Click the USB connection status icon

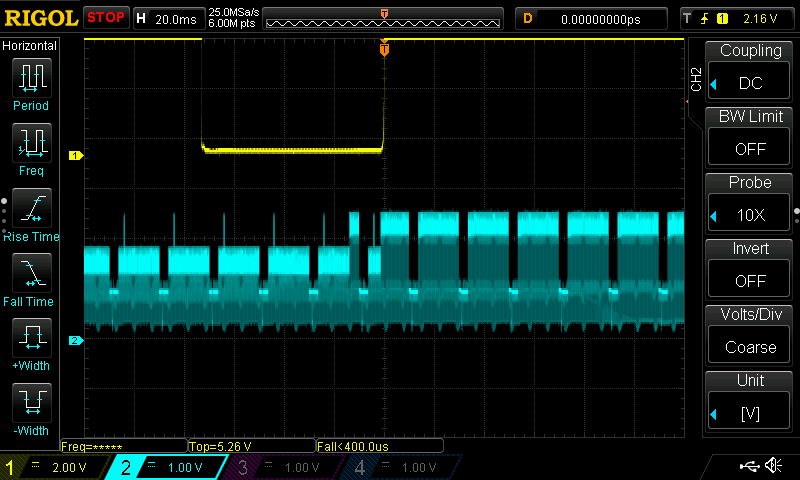tap(748, 466)
